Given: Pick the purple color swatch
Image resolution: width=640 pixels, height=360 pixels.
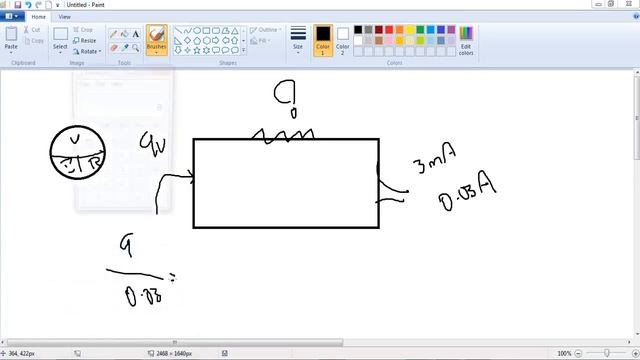Looking at the screenshot, I should pos(451,29).
